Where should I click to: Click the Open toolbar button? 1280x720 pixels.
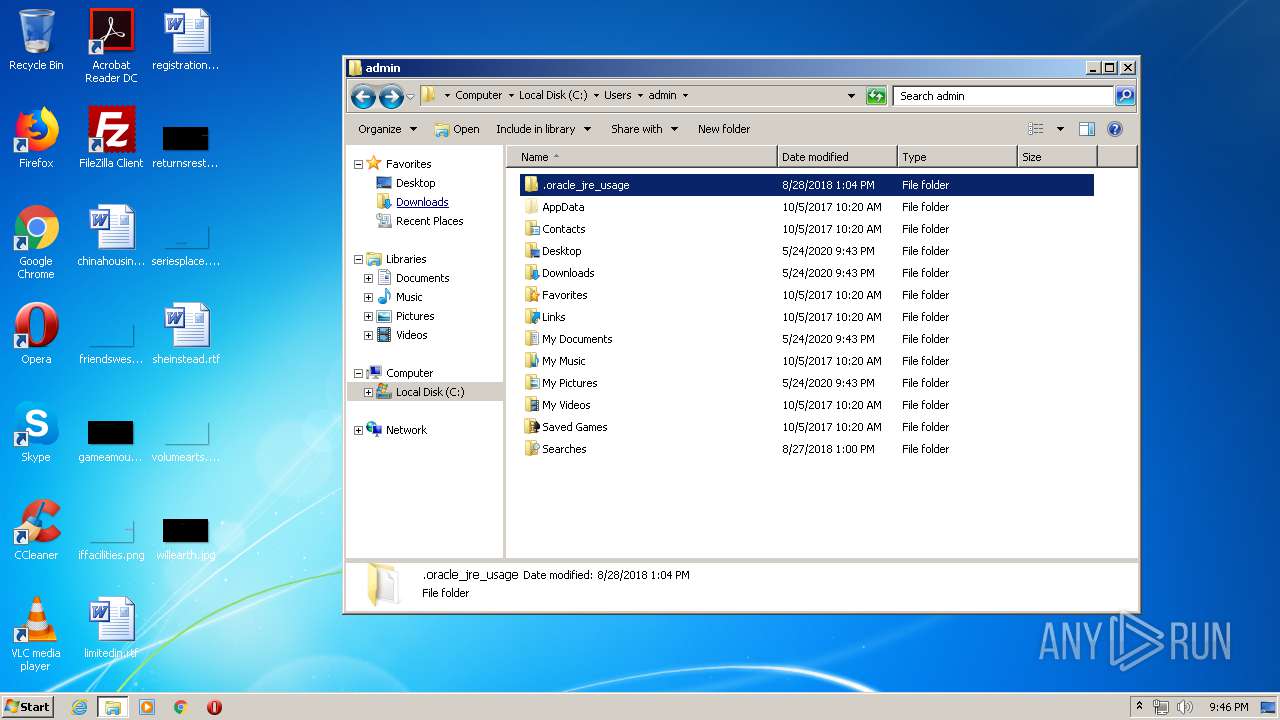pyautogui.click(x=457, y=129)
